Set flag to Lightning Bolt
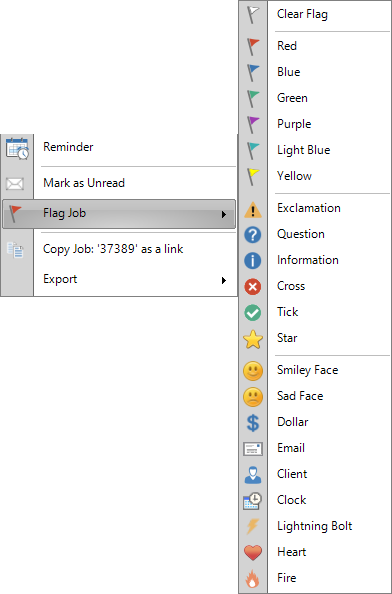Screen dimensions: 392x594 tap(315, 526)
